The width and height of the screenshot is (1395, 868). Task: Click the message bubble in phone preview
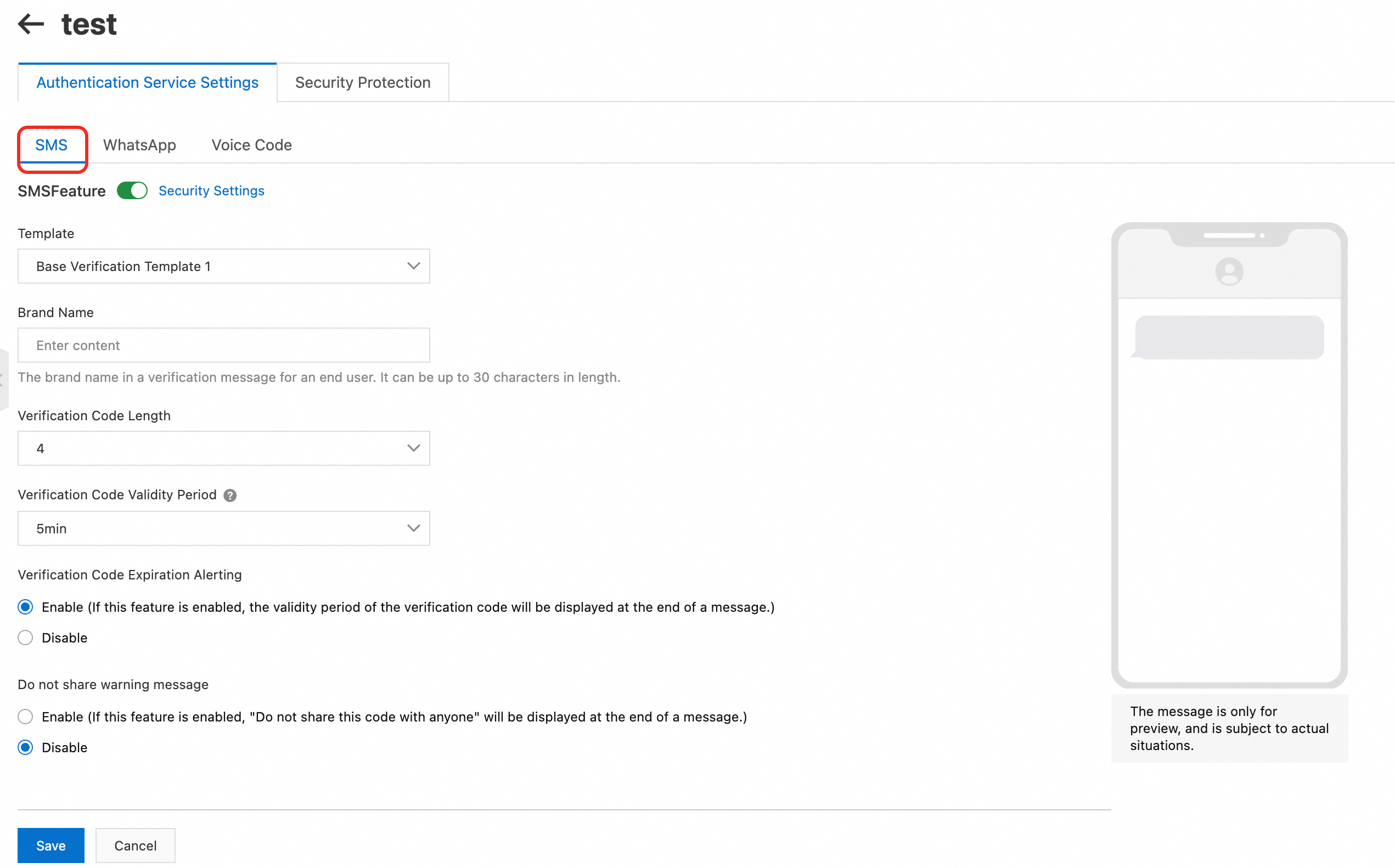tap(1229, 337)
